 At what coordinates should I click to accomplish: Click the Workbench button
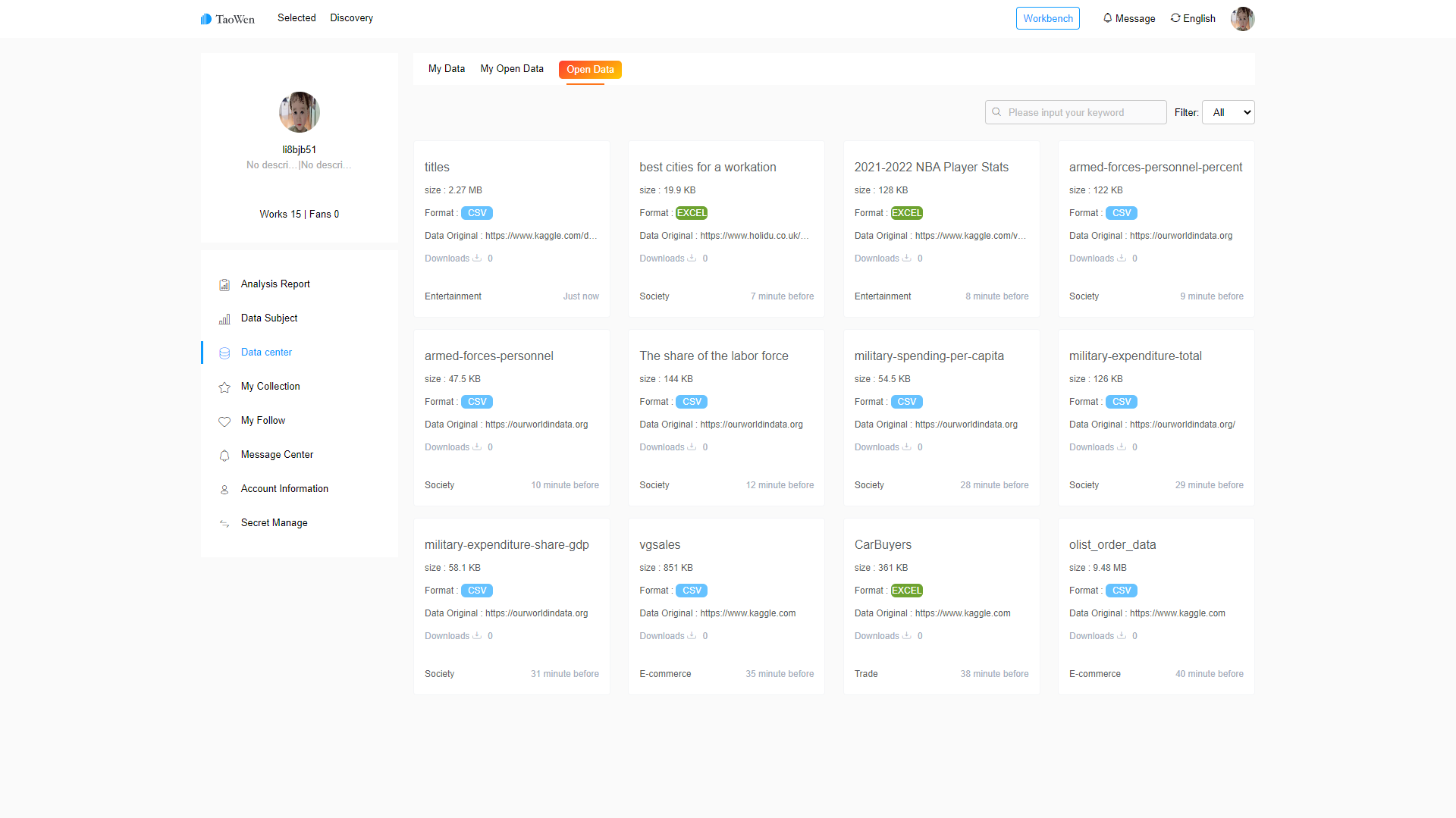click(x=1047, y=18)
